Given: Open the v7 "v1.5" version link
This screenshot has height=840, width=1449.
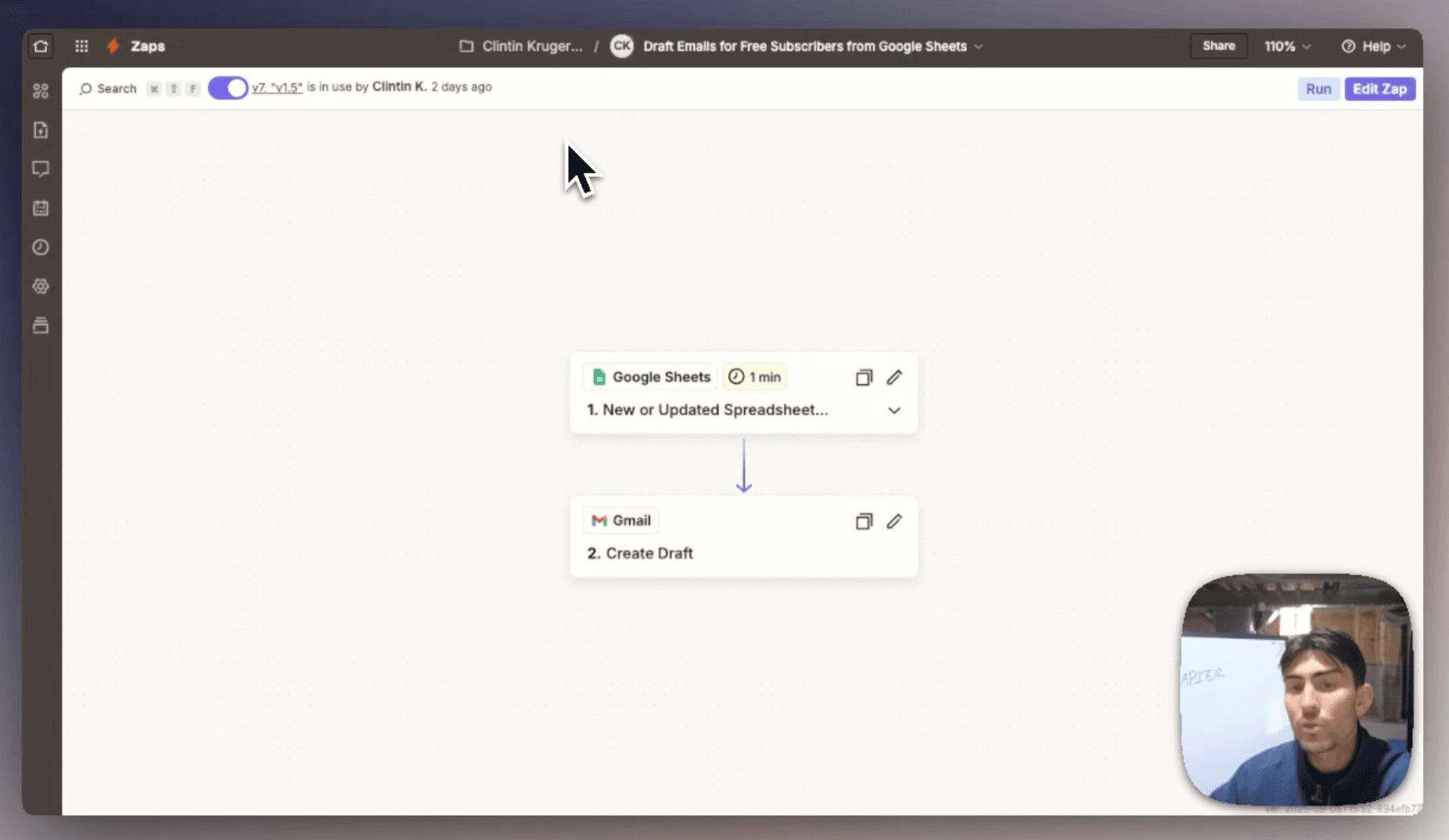Looking at the screenshot, I should point(277,88).
